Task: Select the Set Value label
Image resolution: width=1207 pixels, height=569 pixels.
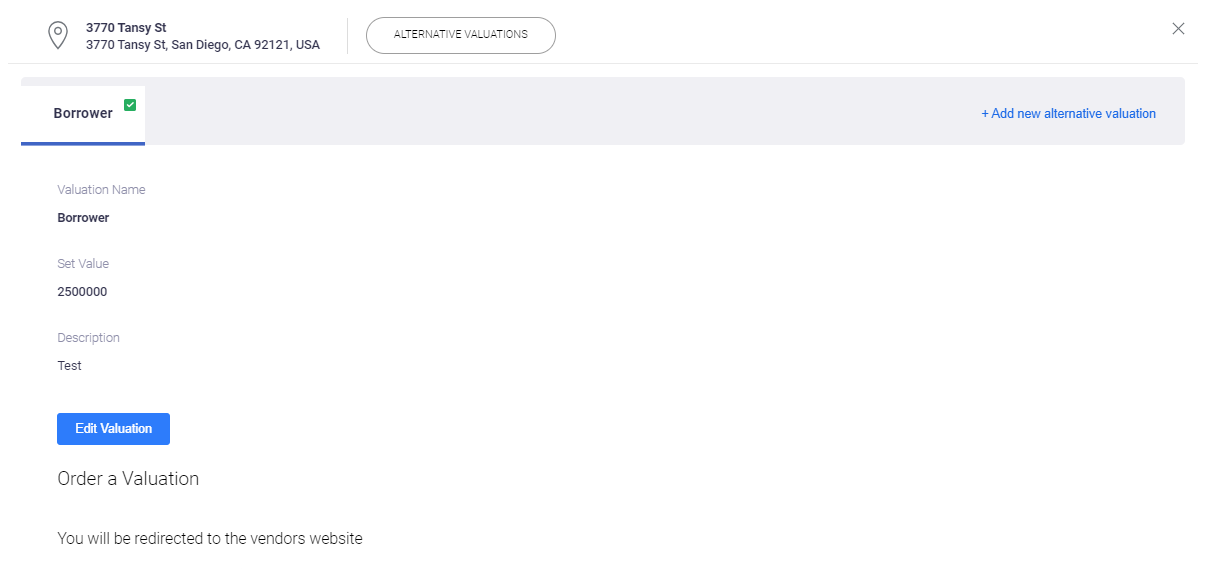Action: (x=83, y=264)
